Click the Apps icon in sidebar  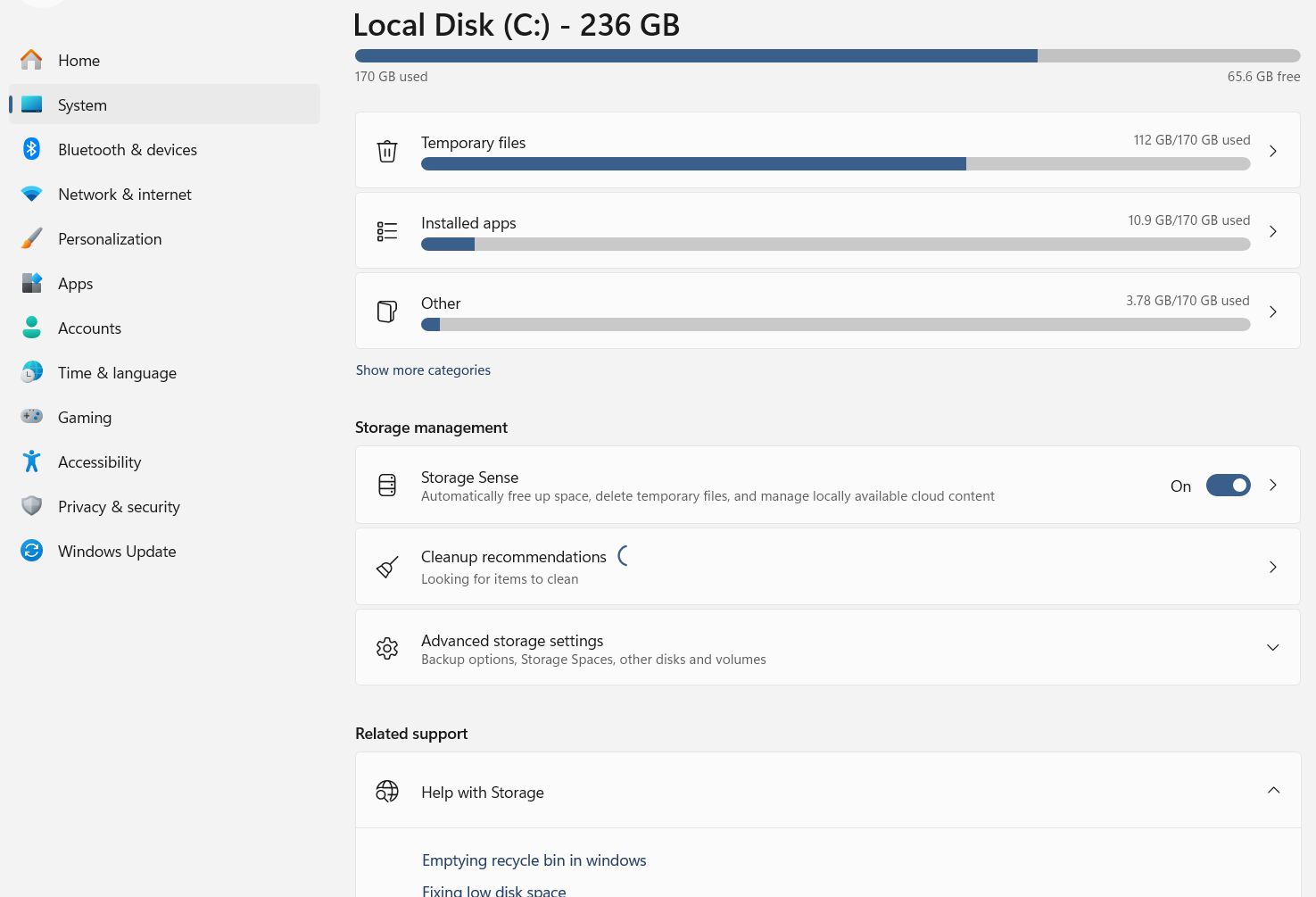tap(31, 283)
